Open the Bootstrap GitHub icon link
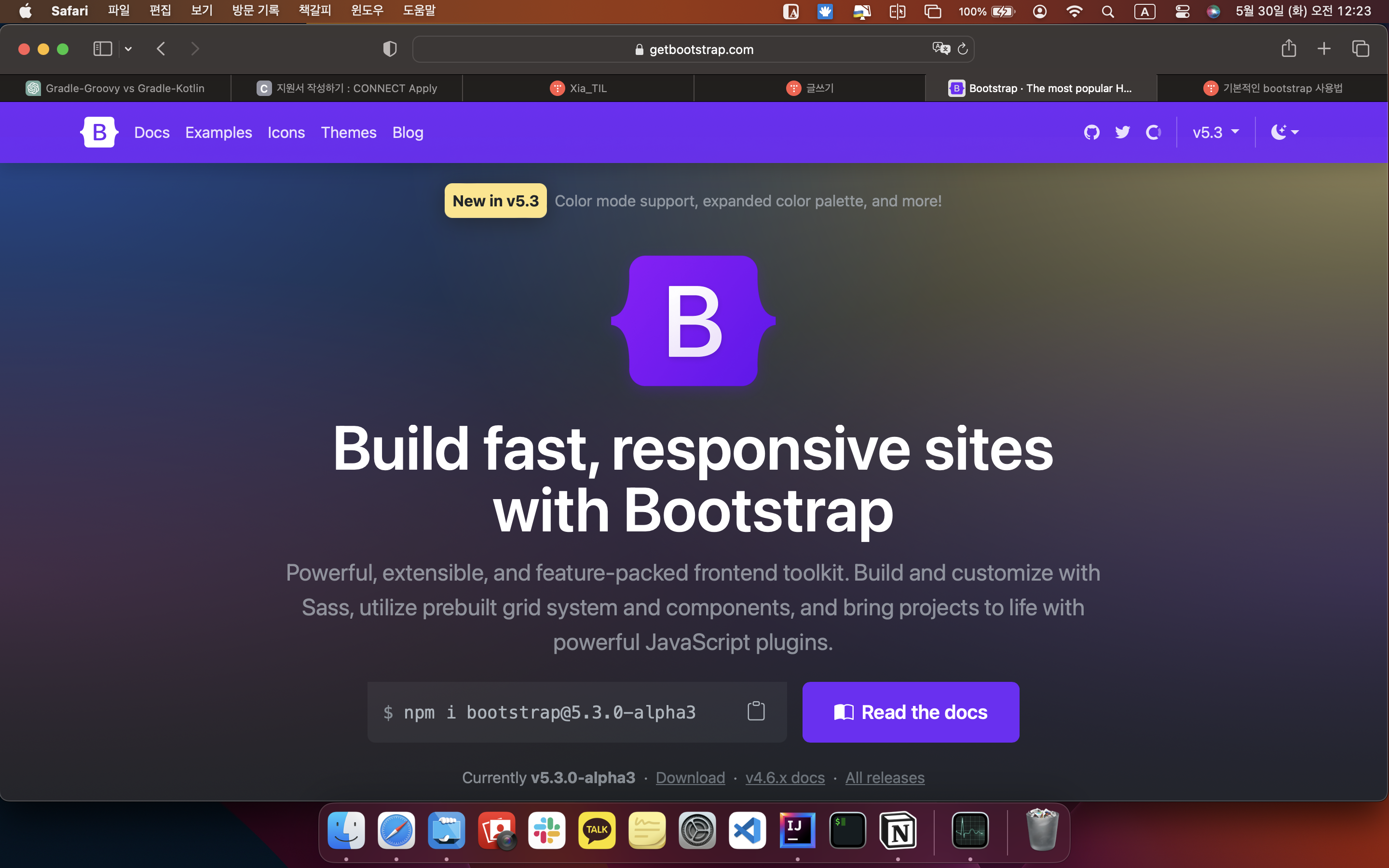1389x868 pixels. 1092,133
